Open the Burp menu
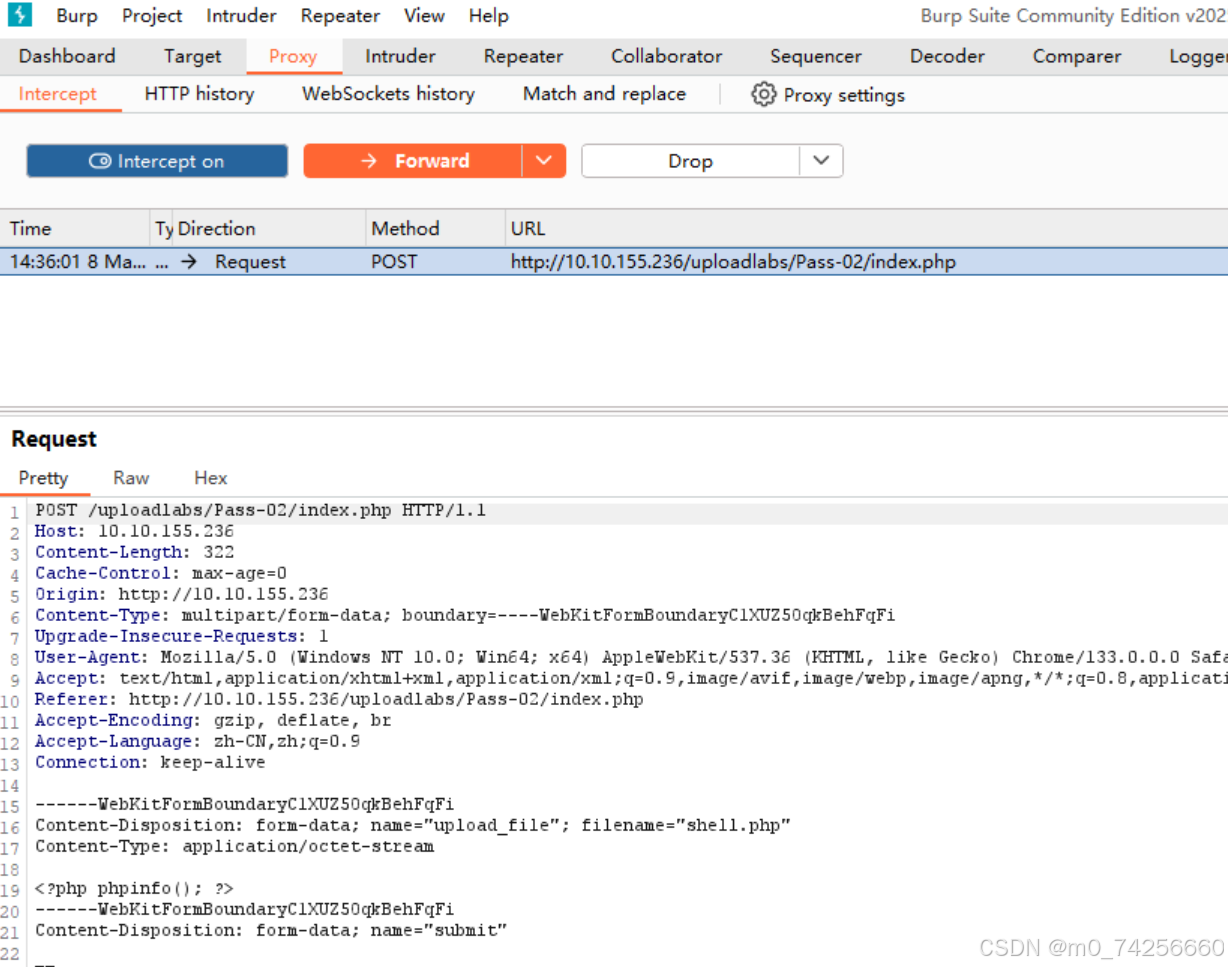Viewport: 1228px width, 967px height. pos(77,16)
